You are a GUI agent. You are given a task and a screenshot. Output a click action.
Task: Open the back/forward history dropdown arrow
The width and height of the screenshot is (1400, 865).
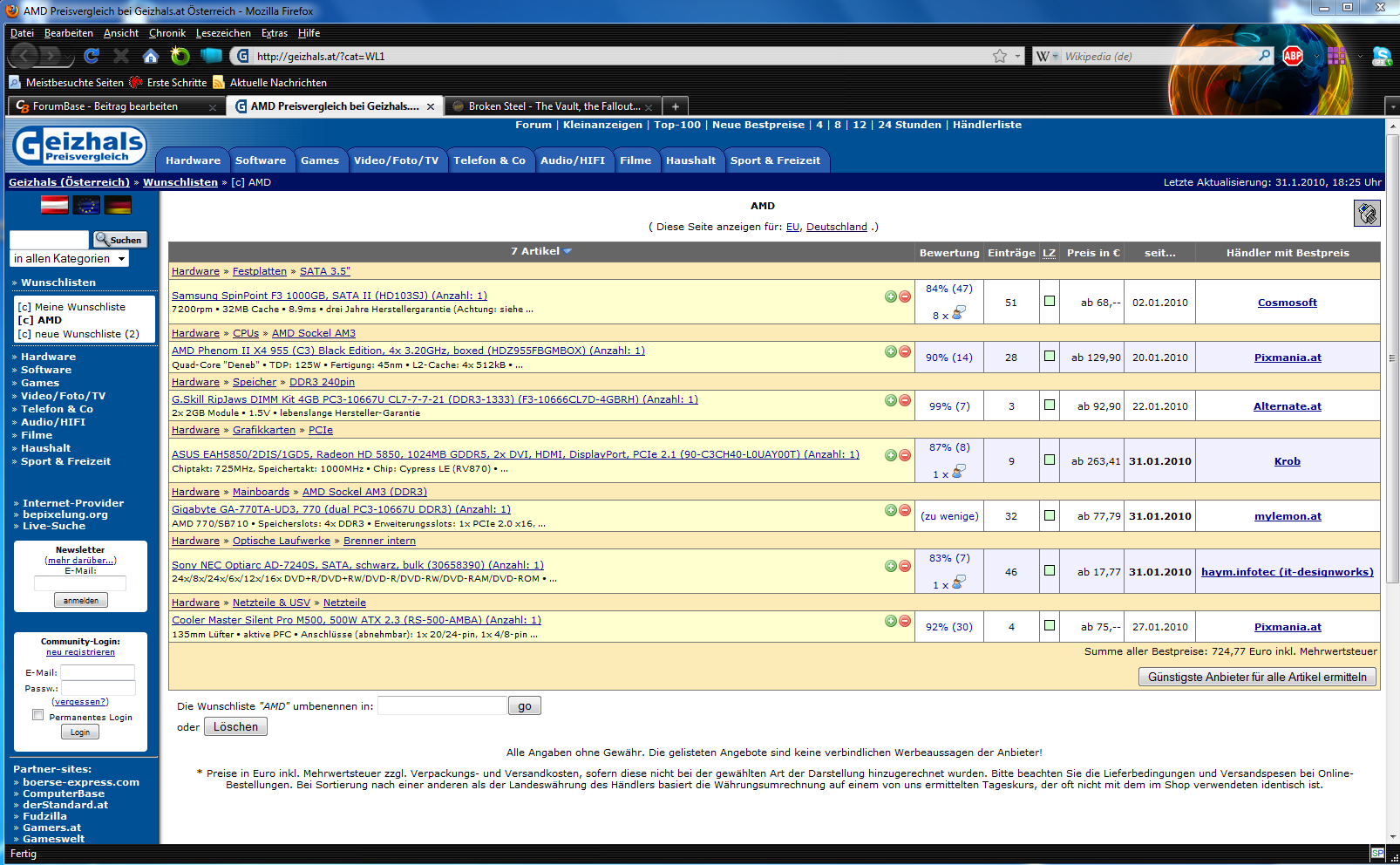click(69, 58)
